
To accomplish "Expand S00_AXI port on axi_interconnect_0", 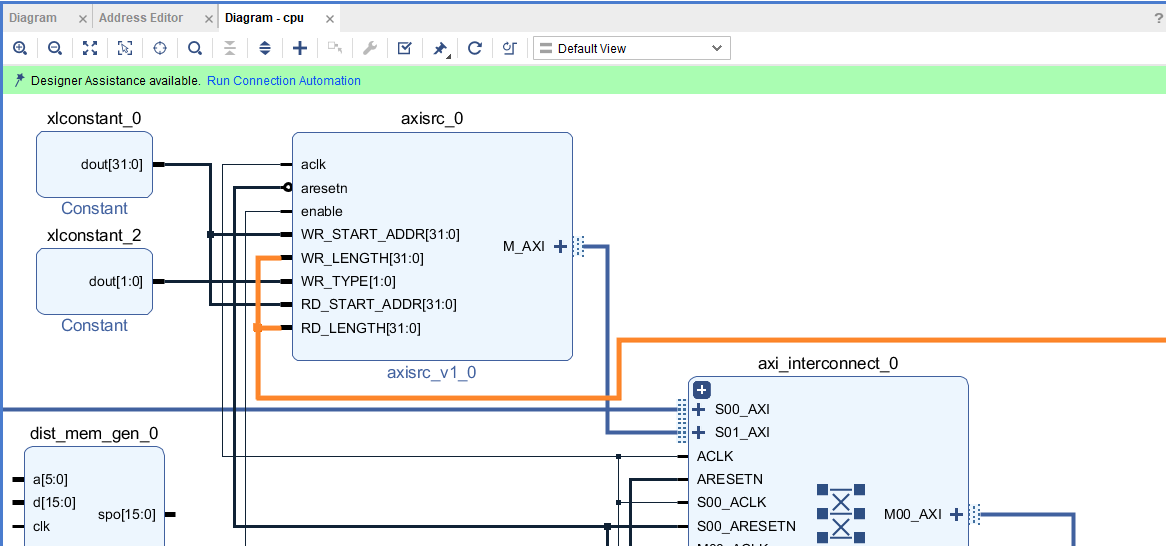I will pyautogui.click(x=699, y=409).
